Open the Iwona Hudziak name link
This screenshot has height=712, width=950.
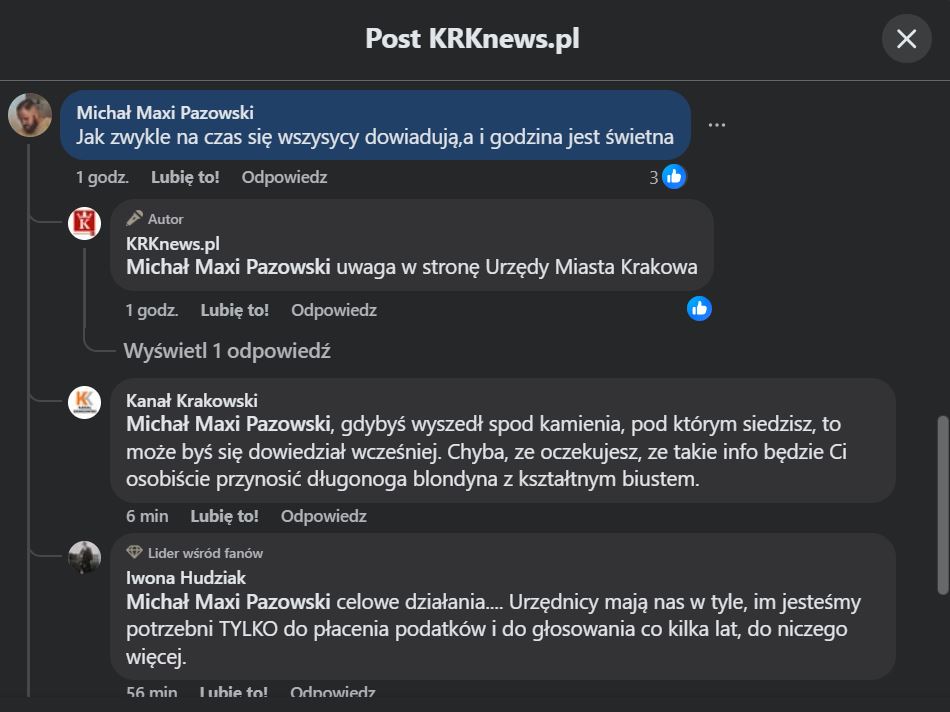tap(186, 577)
